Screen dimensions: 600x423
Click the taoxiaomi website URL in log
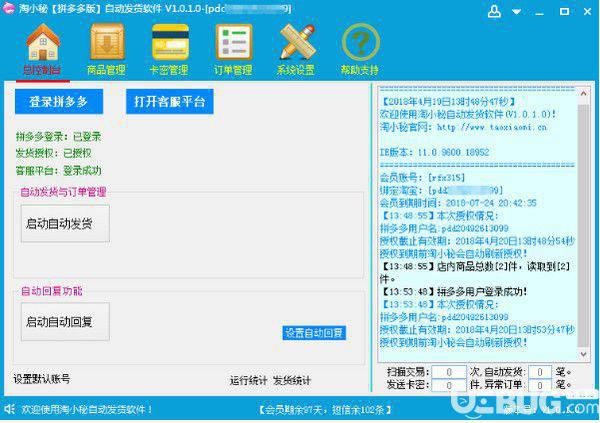[x=492, y=127]
